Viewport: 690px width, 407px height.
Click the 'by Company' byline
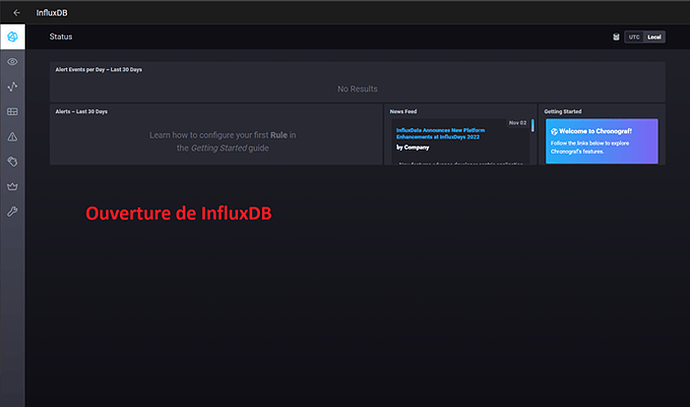[413, 147]
